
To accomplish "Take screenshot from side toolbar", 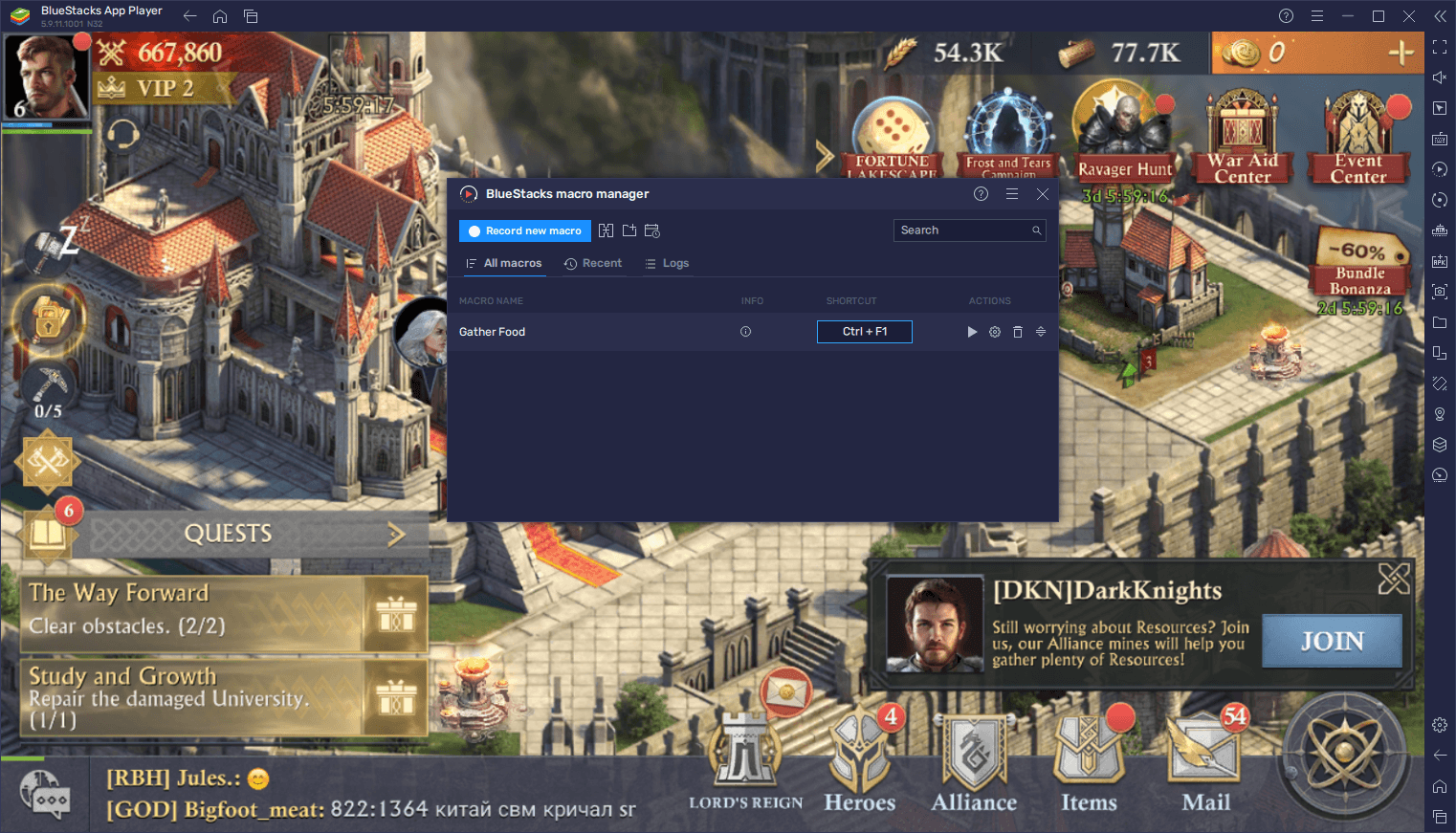I will click(1440, 292).
